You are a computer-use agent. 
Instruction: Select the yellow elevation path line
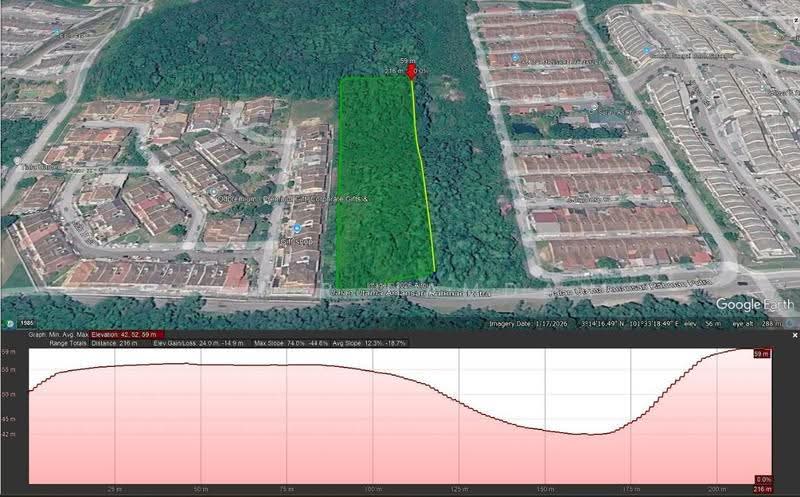tap(423, 175)
